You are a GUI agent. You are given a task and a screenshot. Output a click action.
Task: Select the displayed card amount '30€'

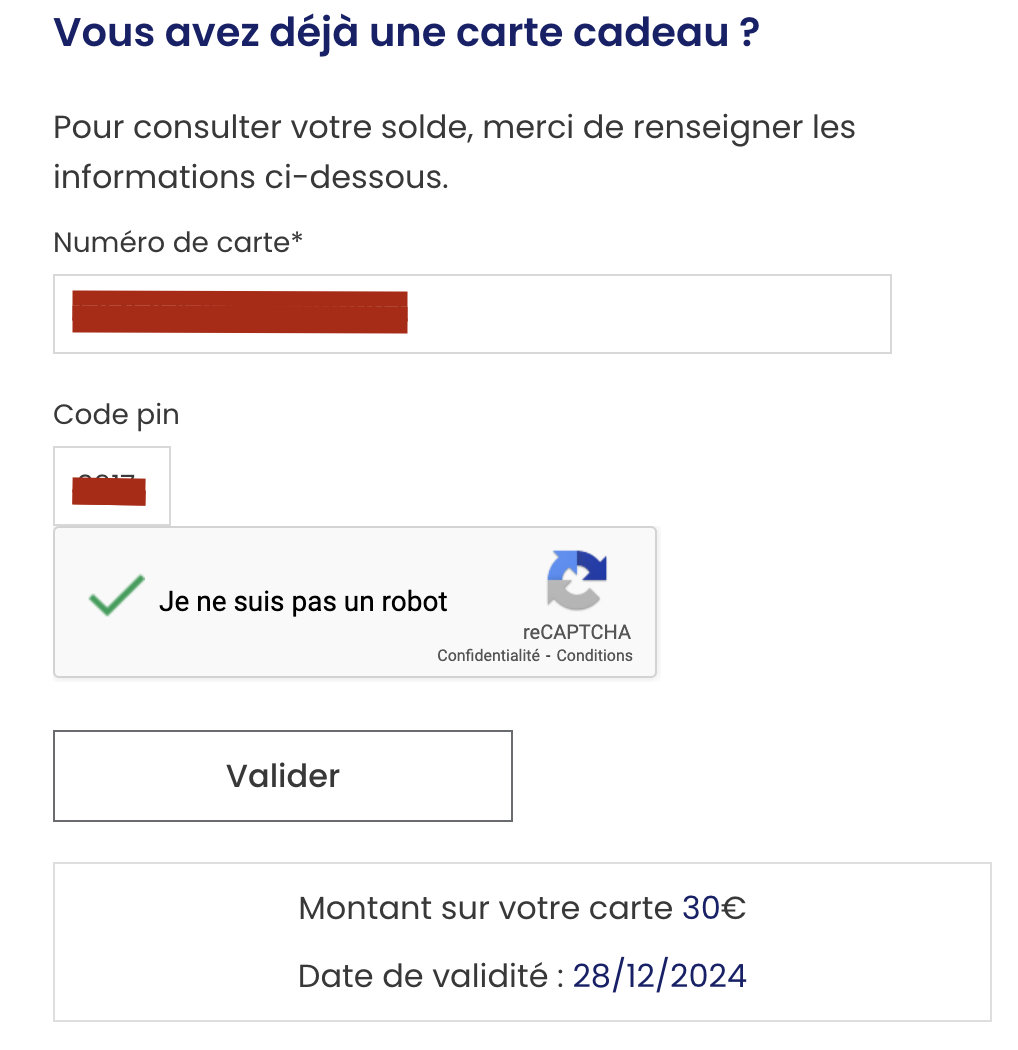(712, 908)
